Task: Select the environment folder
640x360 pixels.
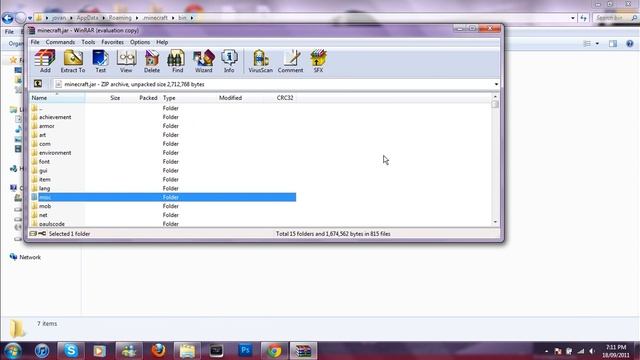Action: pyautogui.click(x=163, y=153)
